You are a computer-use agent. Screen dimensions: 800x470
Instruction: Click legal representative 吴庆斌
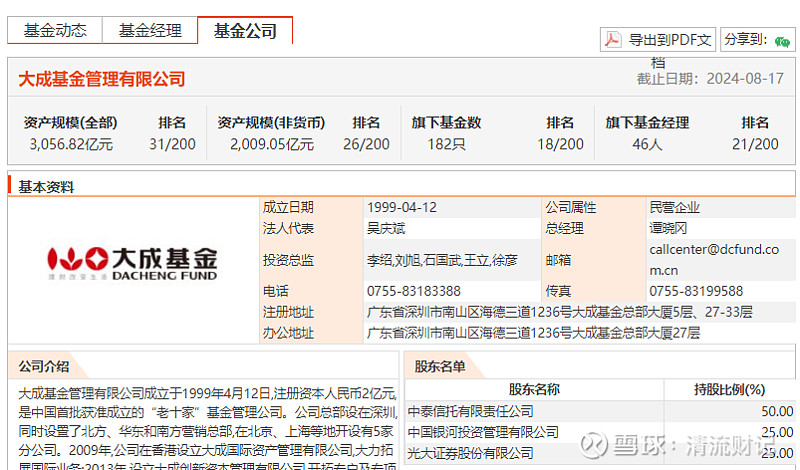386,228
